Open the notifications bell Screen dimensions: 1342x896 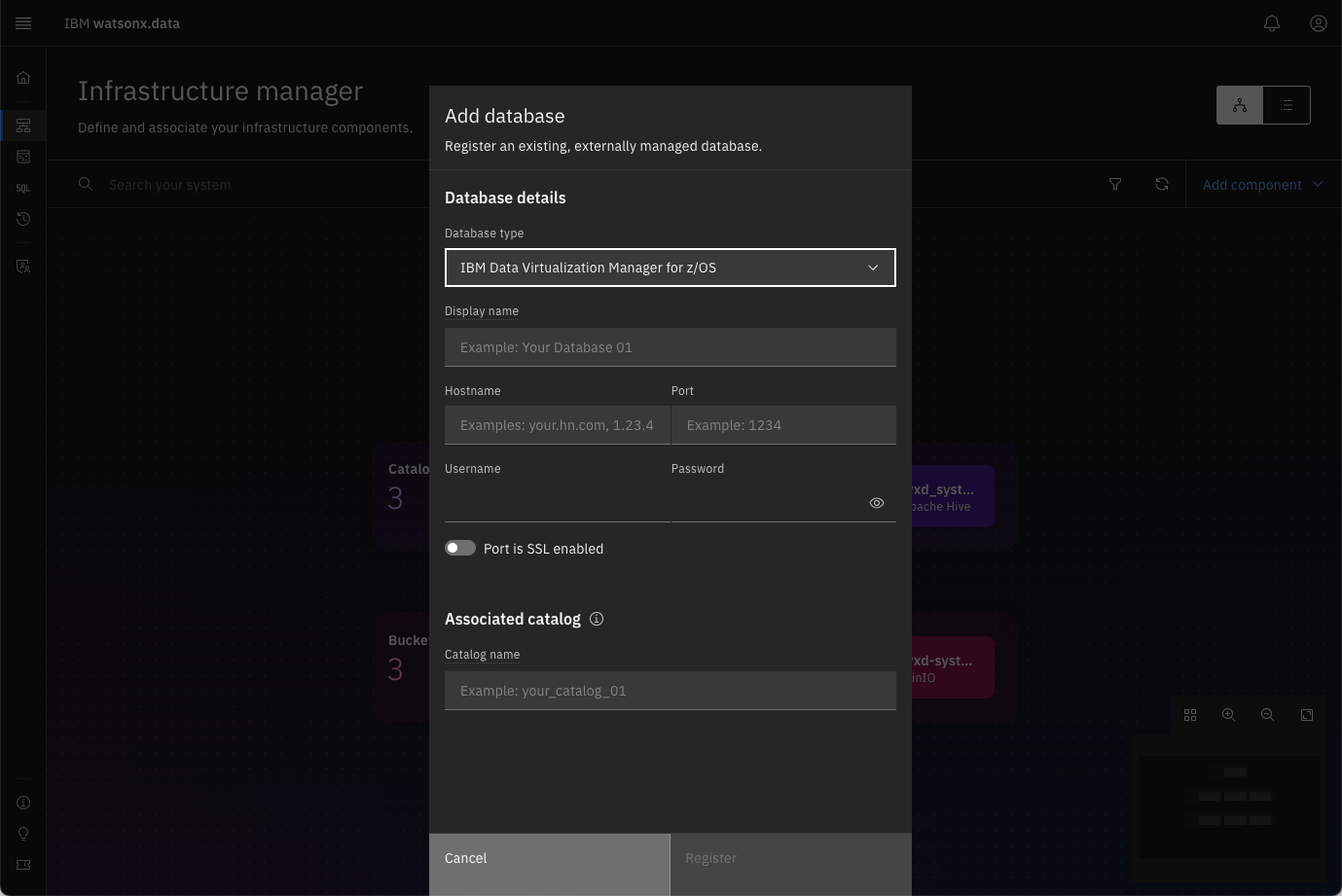click(x=1272, y=23)
